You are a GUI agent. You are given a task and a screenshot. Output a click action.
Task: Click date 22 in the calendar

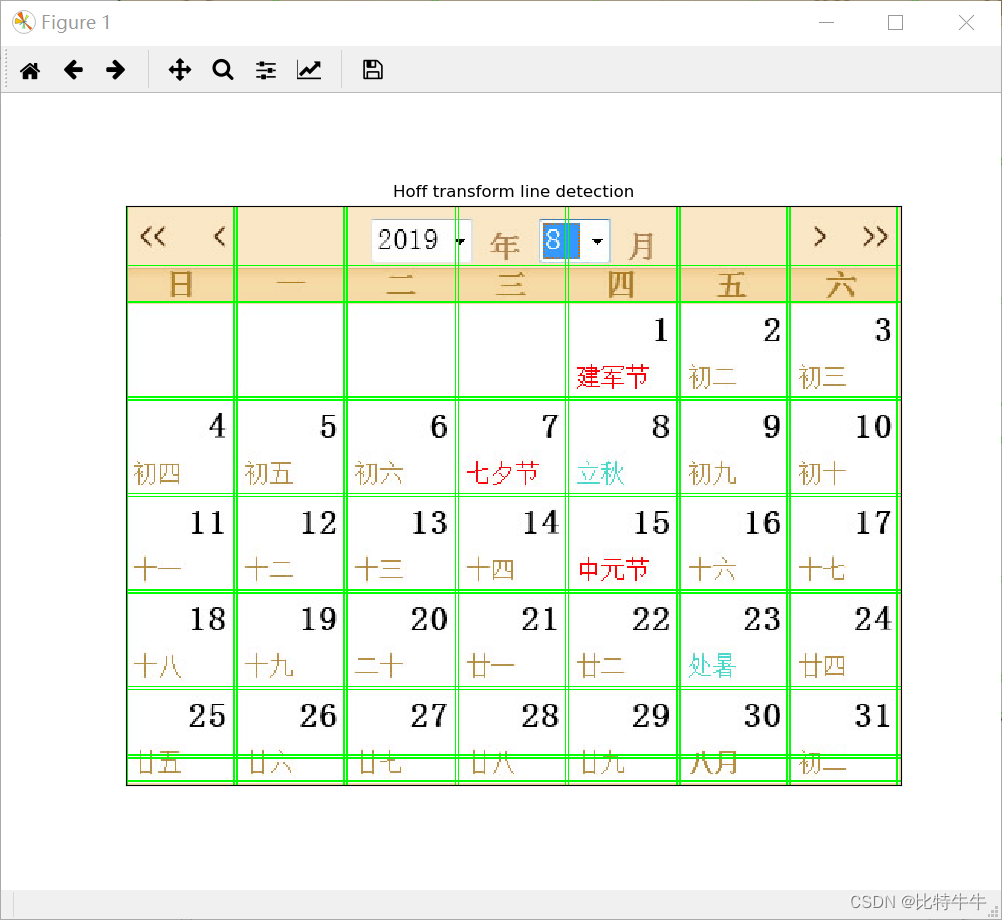pos(651,619)
